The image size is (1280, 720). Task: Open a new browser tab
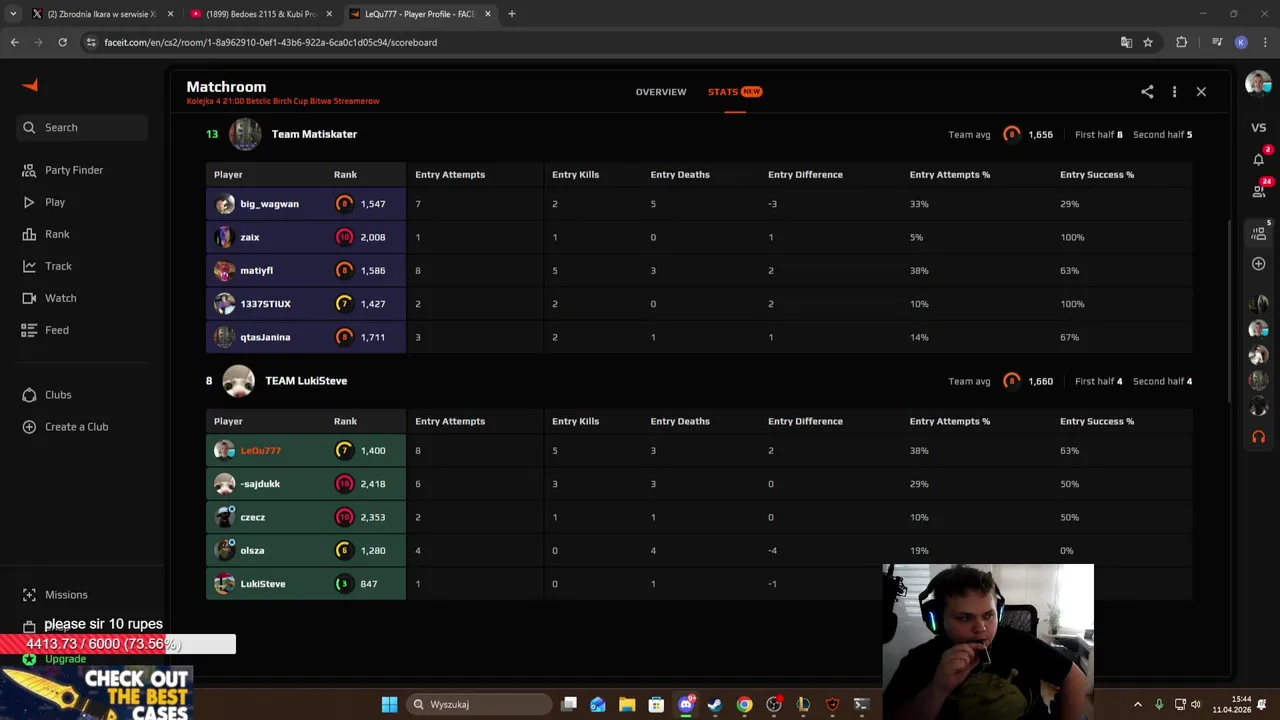tap(512, 14)
